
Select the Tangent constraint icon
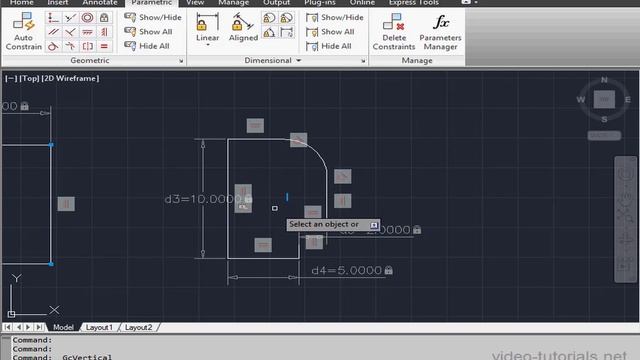[53, 46]
